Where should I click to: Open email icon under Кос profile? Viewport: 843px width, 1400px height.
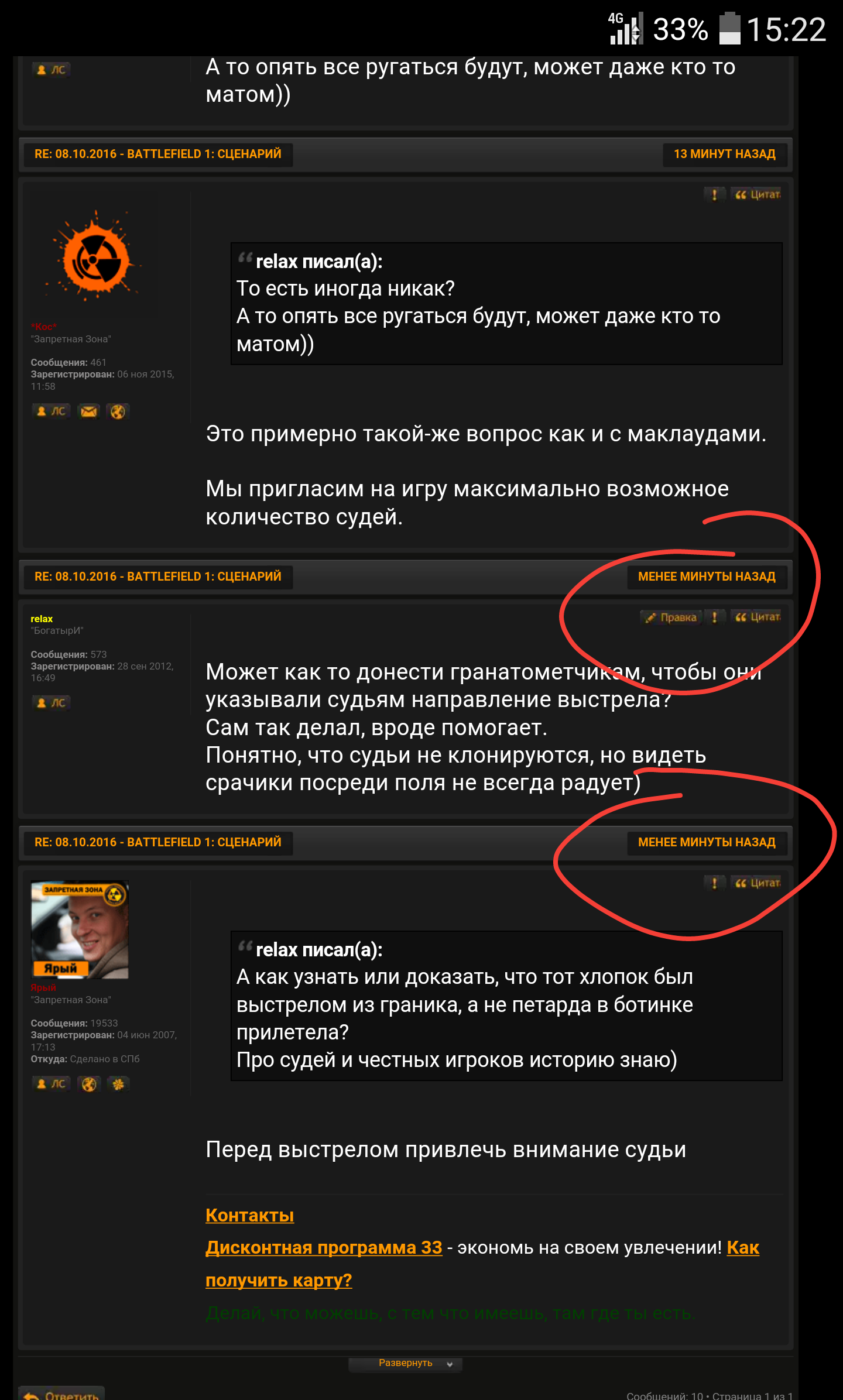pyautogui.click(x=89, y=411)
